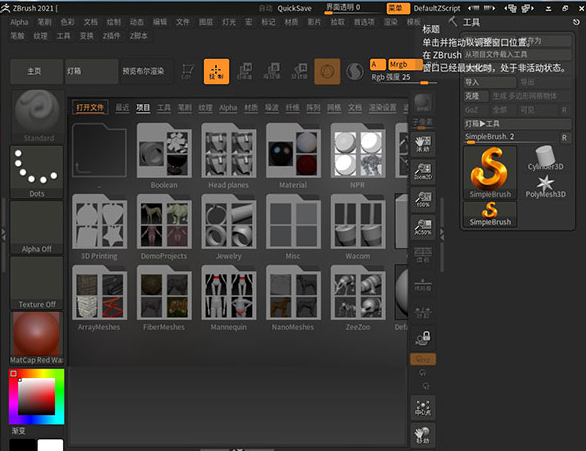Open the 灯光 (Light) menu
Viewport: 586px width, 451px height.
pyautogui.click(x=229, y=22)
